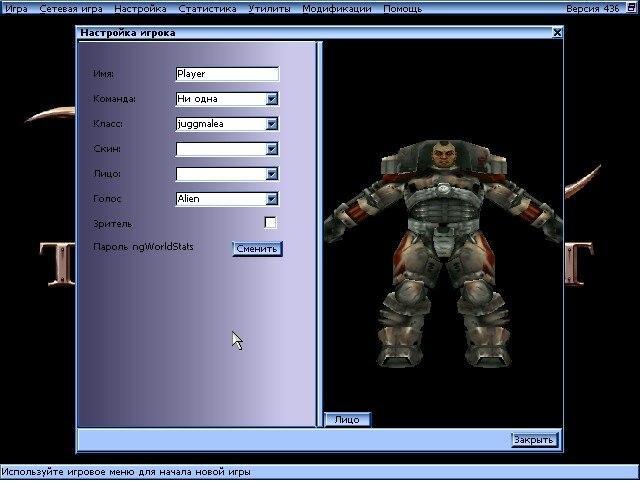Click the Имя text field containing Player
The image size is (640, 482).
coord(227,74)
